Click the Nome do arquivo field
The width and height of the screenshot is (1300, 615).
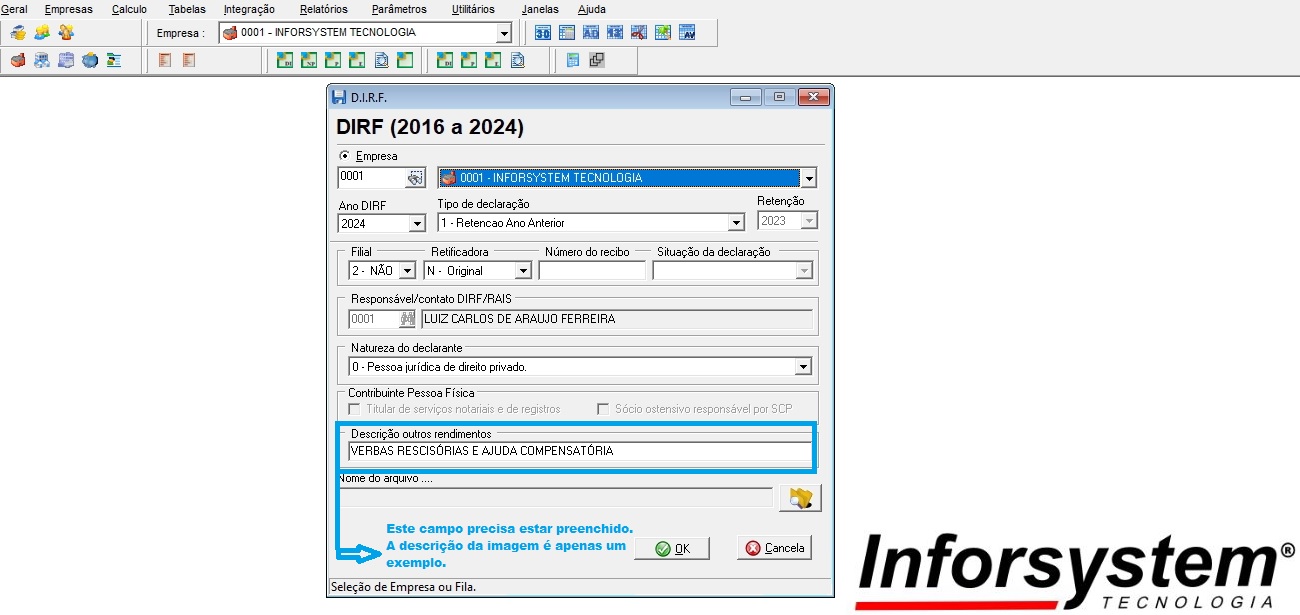click(x=555, y=498)
